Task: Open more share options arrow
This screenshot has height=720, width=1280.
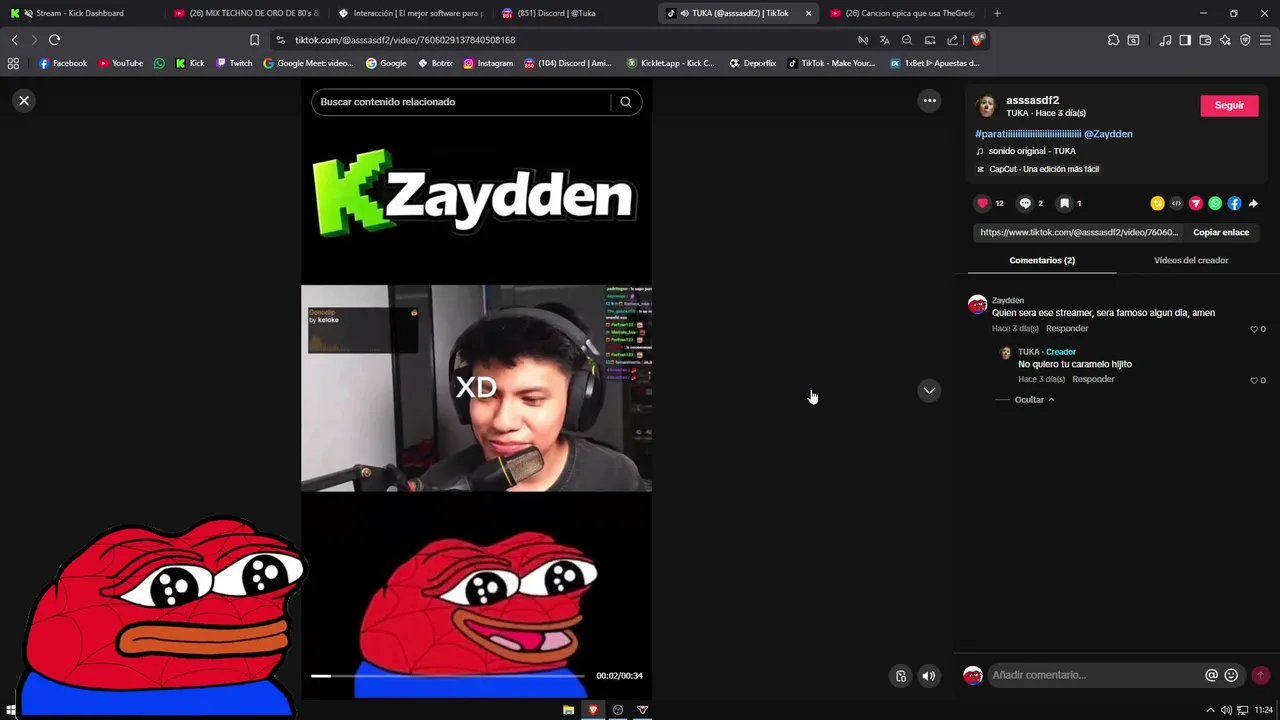Action: 1253,203
